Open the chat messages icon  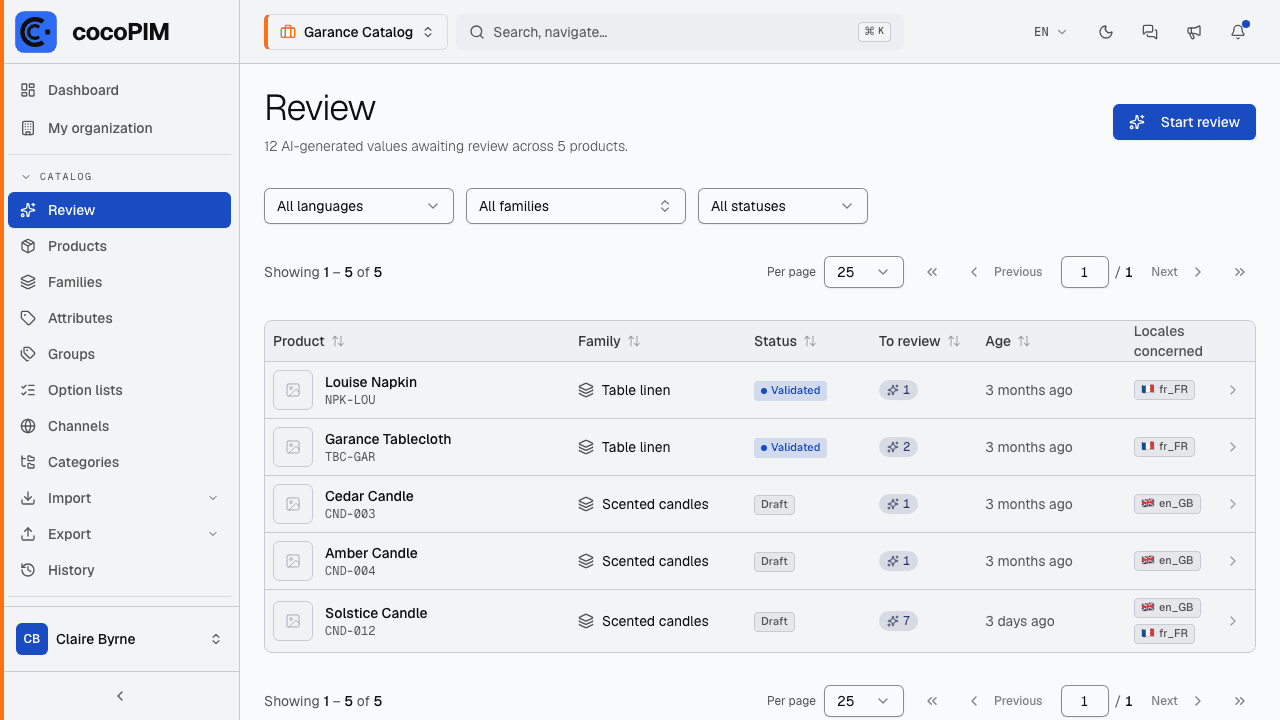pos(1150,32)
